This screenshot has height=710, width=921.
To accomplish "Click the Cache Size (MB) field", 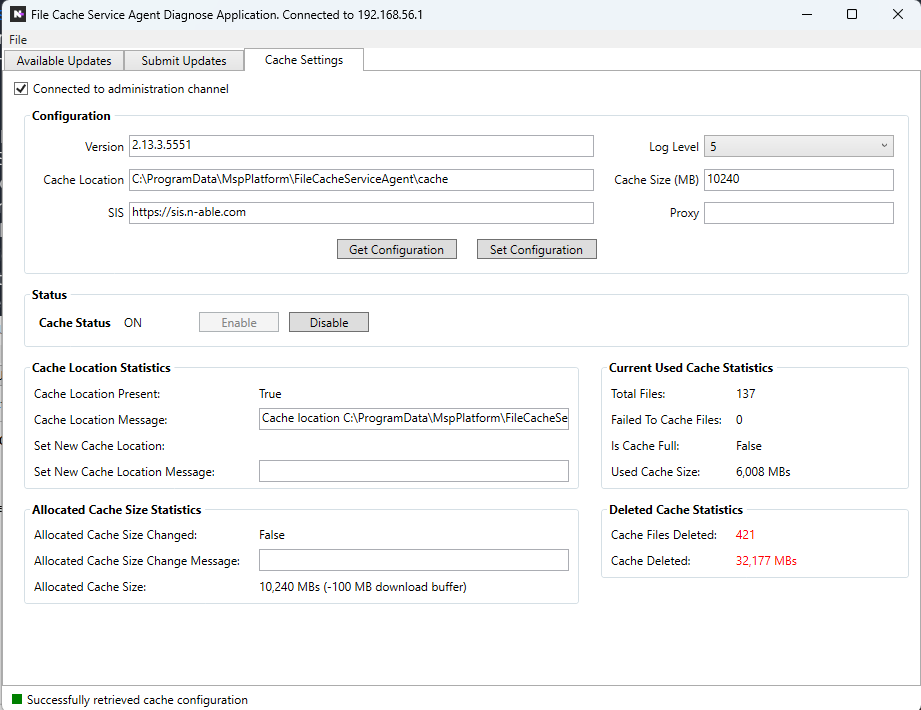I will tap(798, 180).
